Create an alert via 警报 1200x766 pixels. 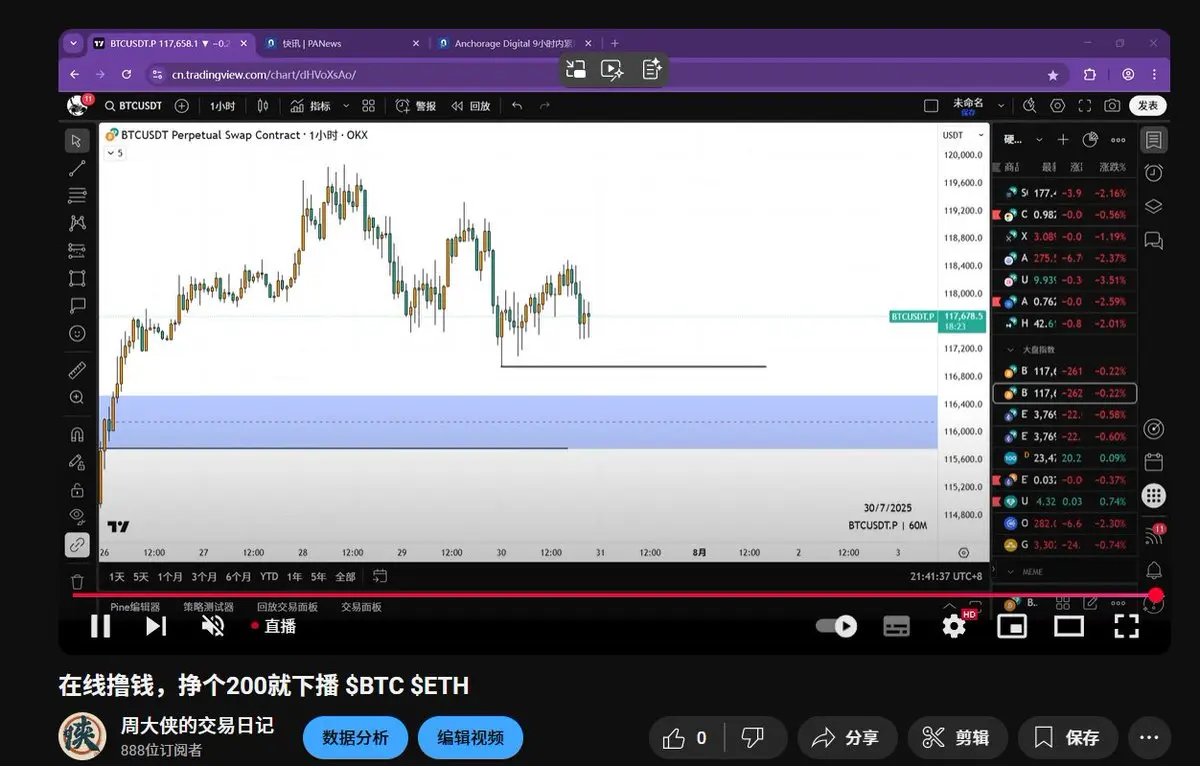pos(416,106)
